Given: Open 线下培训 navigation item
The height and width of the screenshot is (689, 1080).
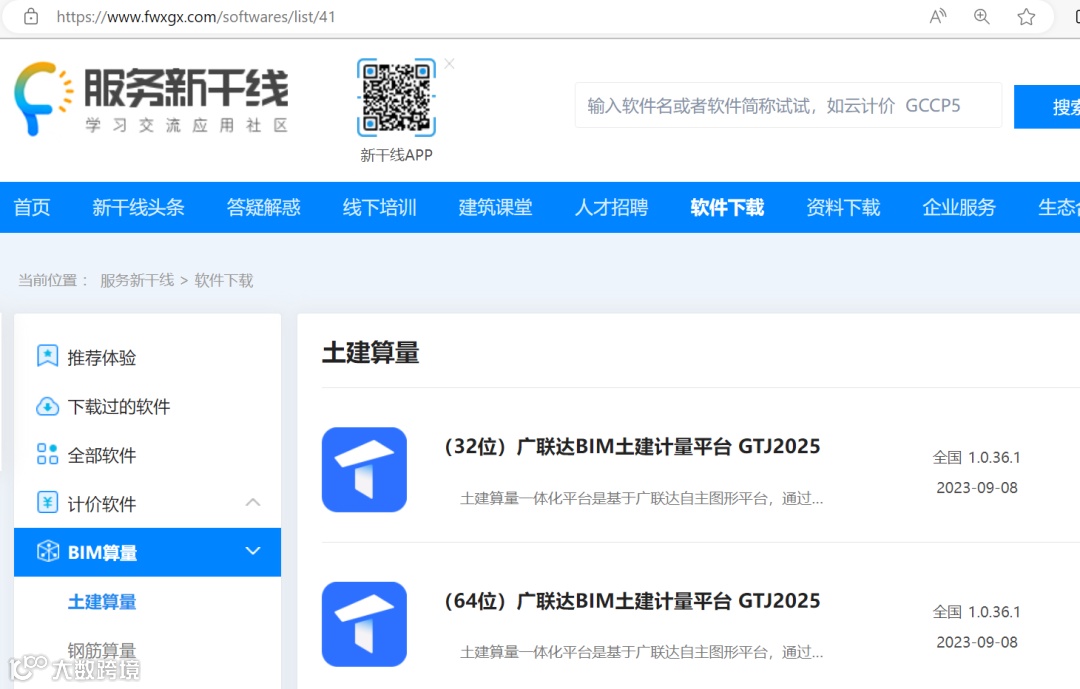Looking at the screenshot, I should click(380, 207).
